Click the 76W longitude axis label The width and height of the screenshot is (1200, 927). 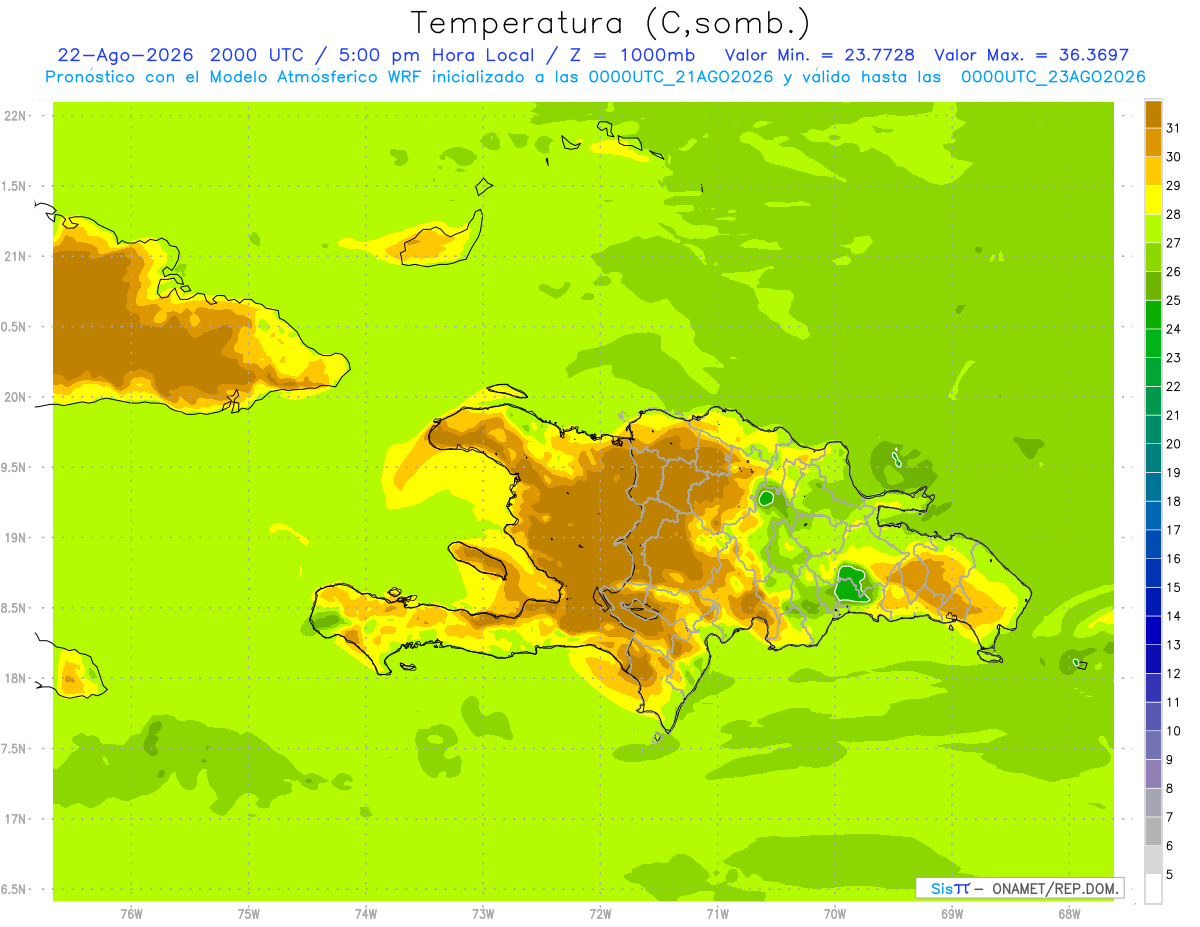(x=131, y=913)
